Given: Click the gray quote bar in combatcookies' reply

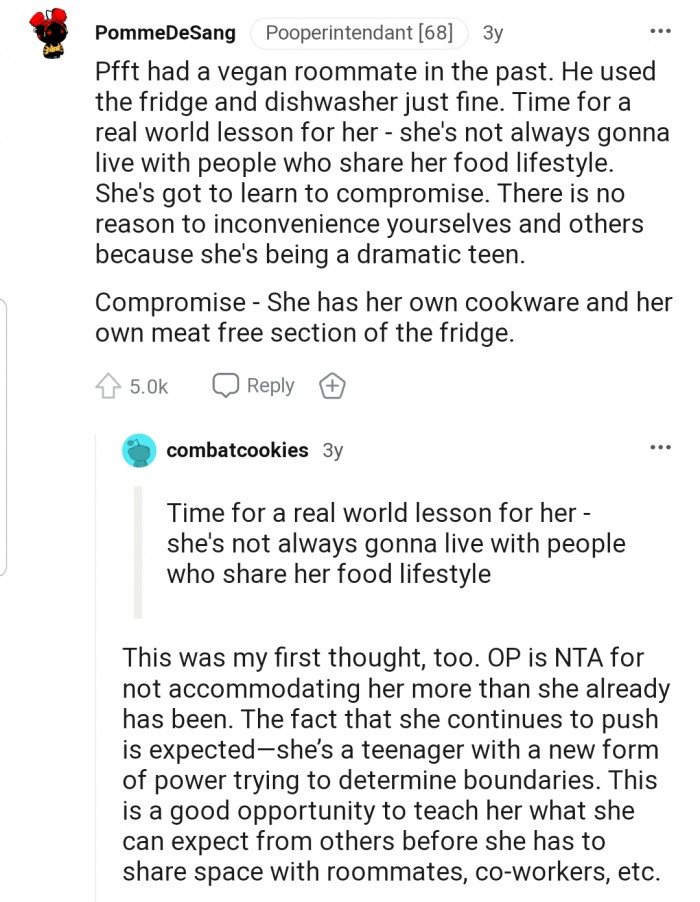Looking at the screenshot, I should (138, 552).
